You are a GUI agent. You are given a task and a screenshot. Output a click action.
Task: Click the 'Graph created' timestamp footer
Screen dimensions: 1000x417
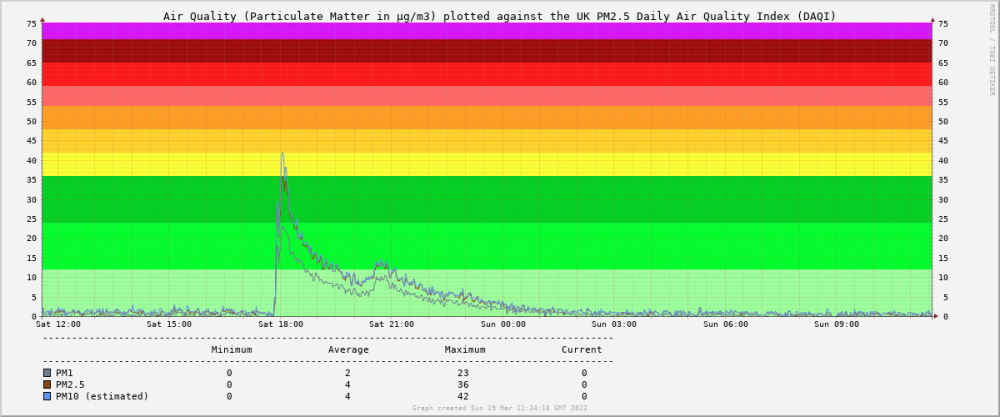coord(499,407)
